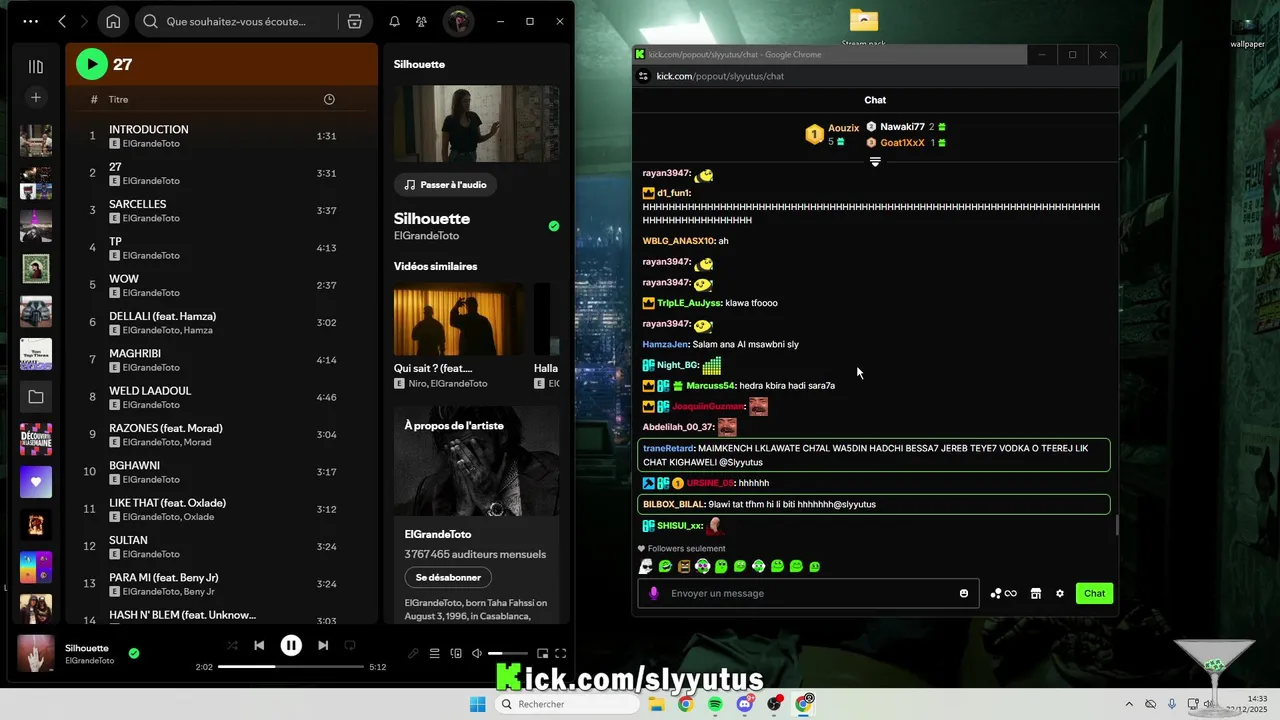The height and width of the screenshot is (720, 1280).
Task: Mute Spotify volume speaker icon
Action: [477, 654]
